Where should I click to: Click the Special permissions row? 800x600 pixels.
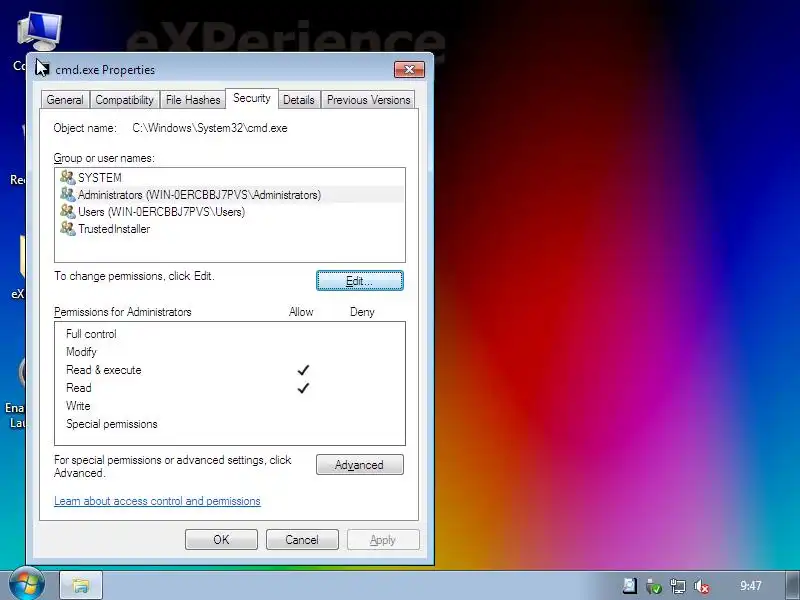230,424
